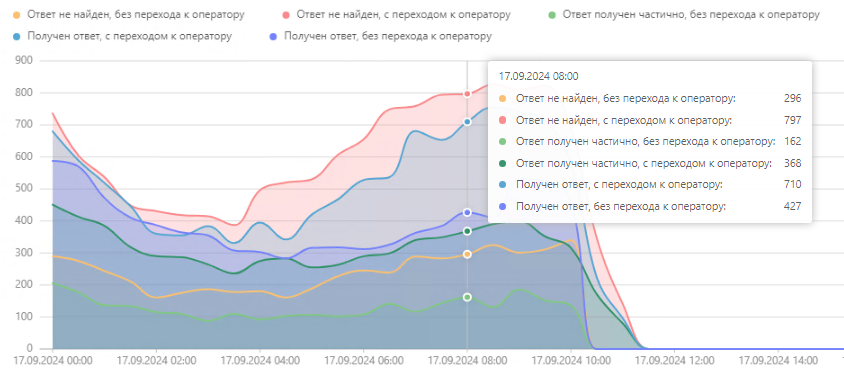The height and width of the screenshot is (376, 844).
Task: Click the light green data point at 162
Action: 467,297
